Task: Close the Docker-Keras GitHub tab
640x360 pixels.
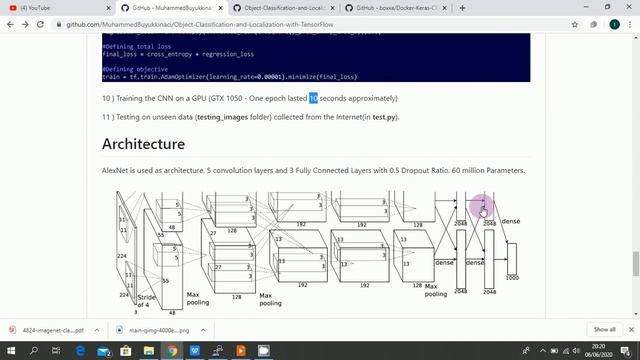Action: click(444, 8)
